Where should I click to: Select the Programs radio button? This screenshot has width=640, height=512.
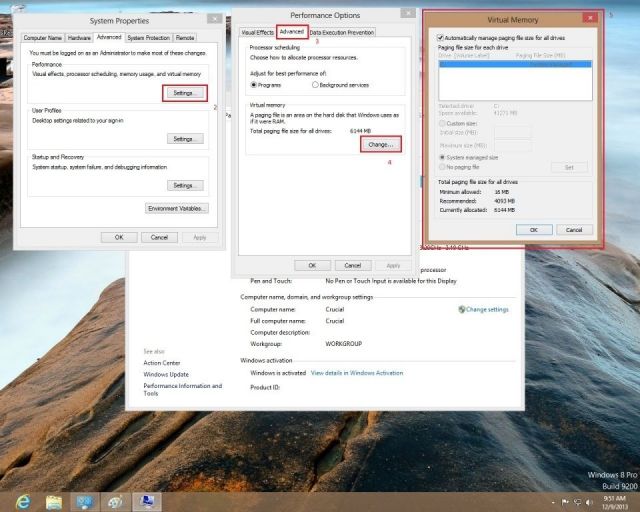pos(252,85)
